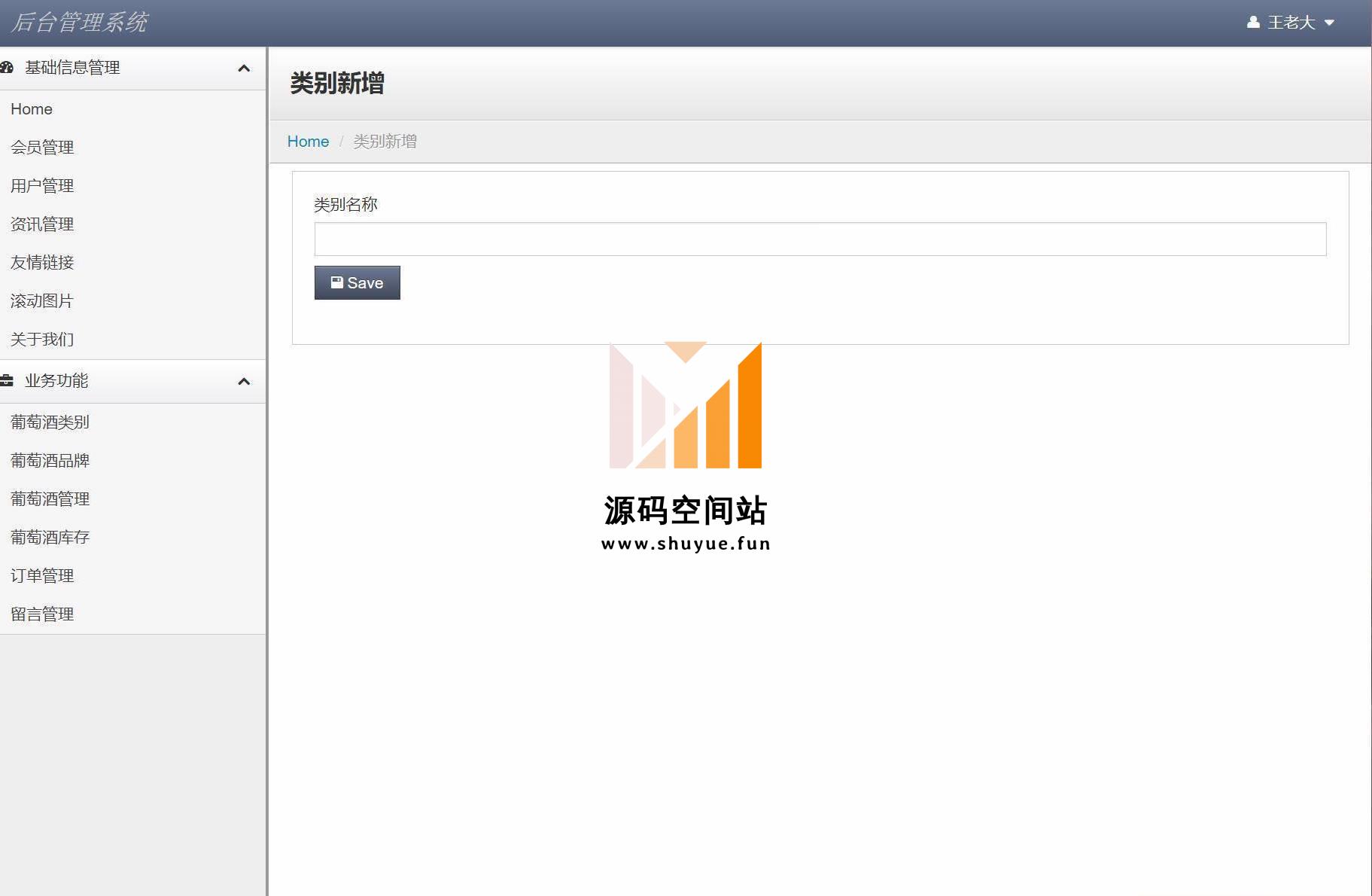Click 后台管理系统 header title

coord(79,23)
